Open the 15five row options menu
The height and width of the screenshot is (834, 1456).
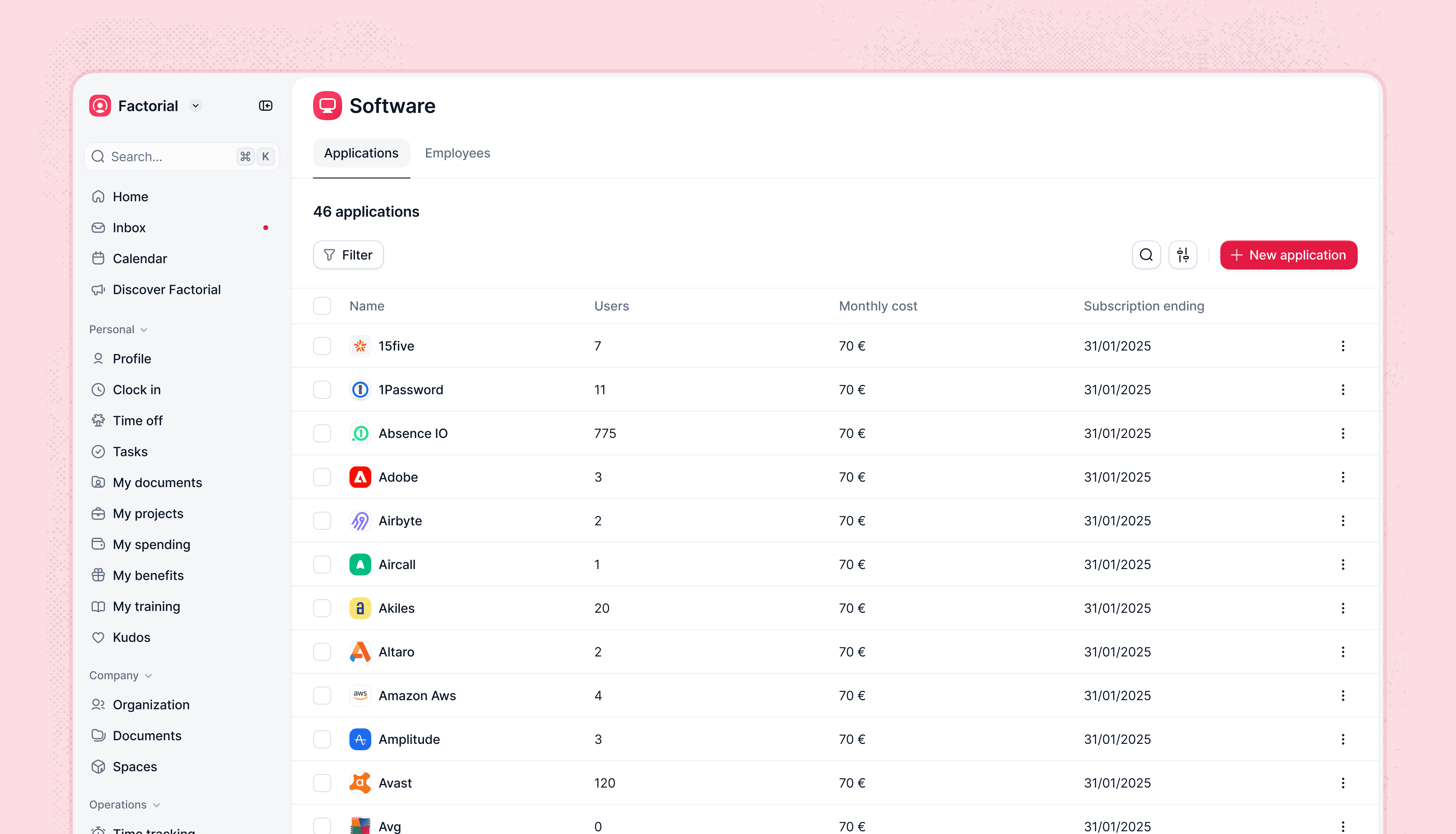1343,346
